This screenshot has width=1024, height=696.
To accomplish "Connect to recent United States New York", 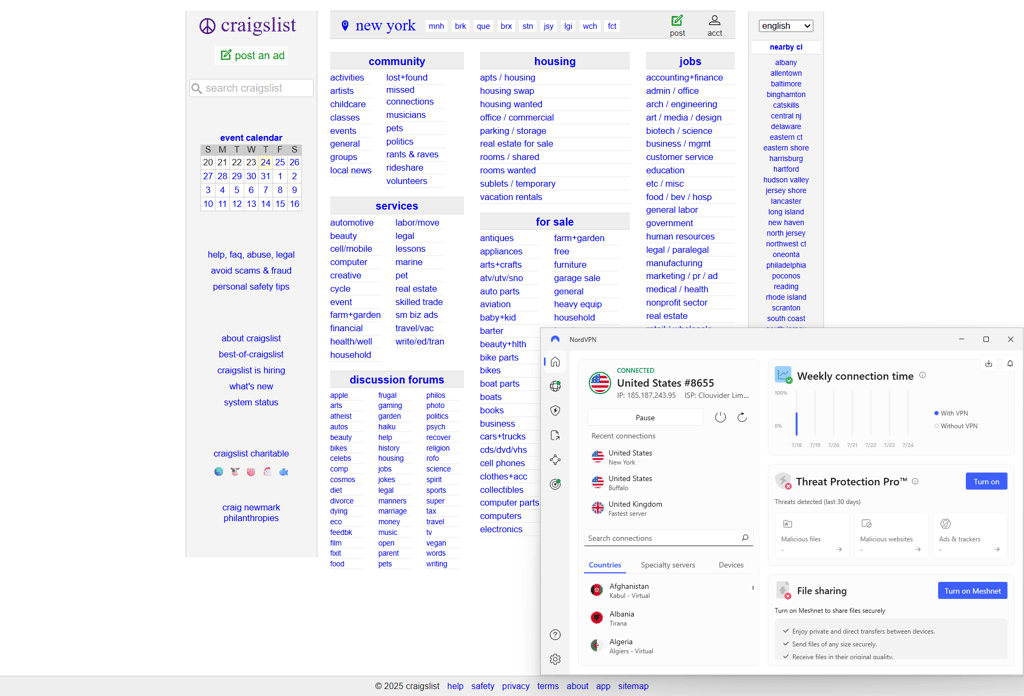I will click(x=669, y=457).
